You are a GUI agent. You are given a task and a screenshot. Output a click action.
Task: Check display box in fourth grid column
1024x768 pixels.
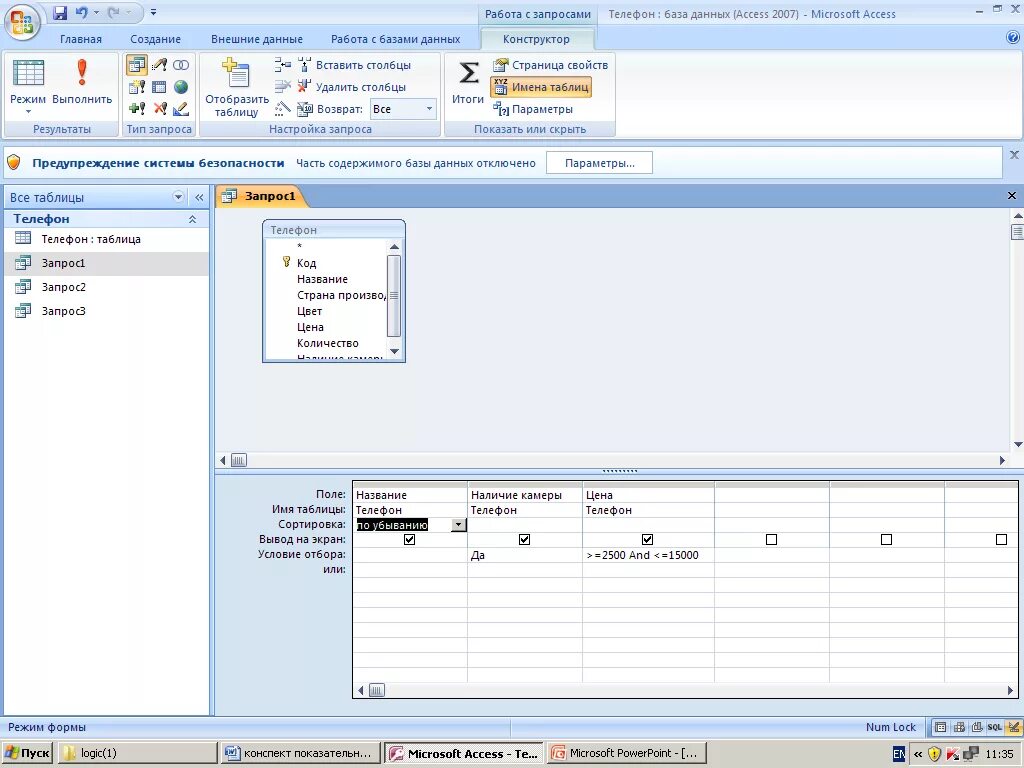[x=771, y=539]
